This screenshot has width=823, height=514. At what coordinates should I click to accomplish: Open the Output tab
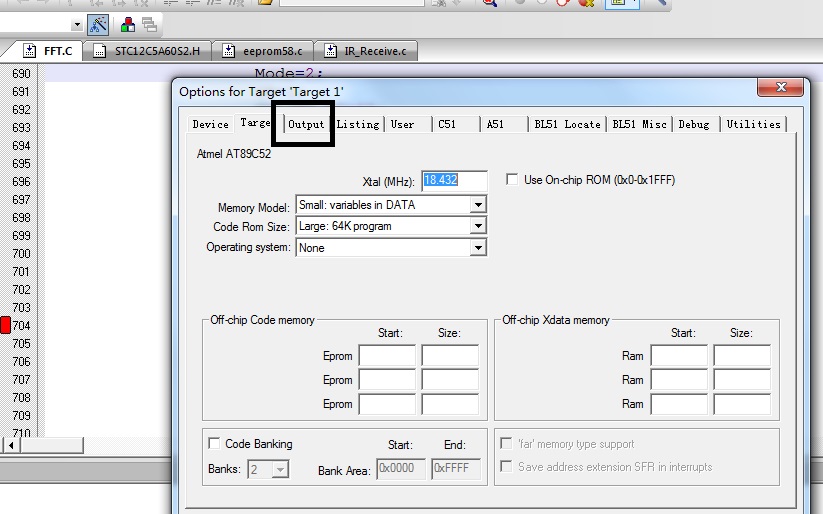[x=307, y=124]
